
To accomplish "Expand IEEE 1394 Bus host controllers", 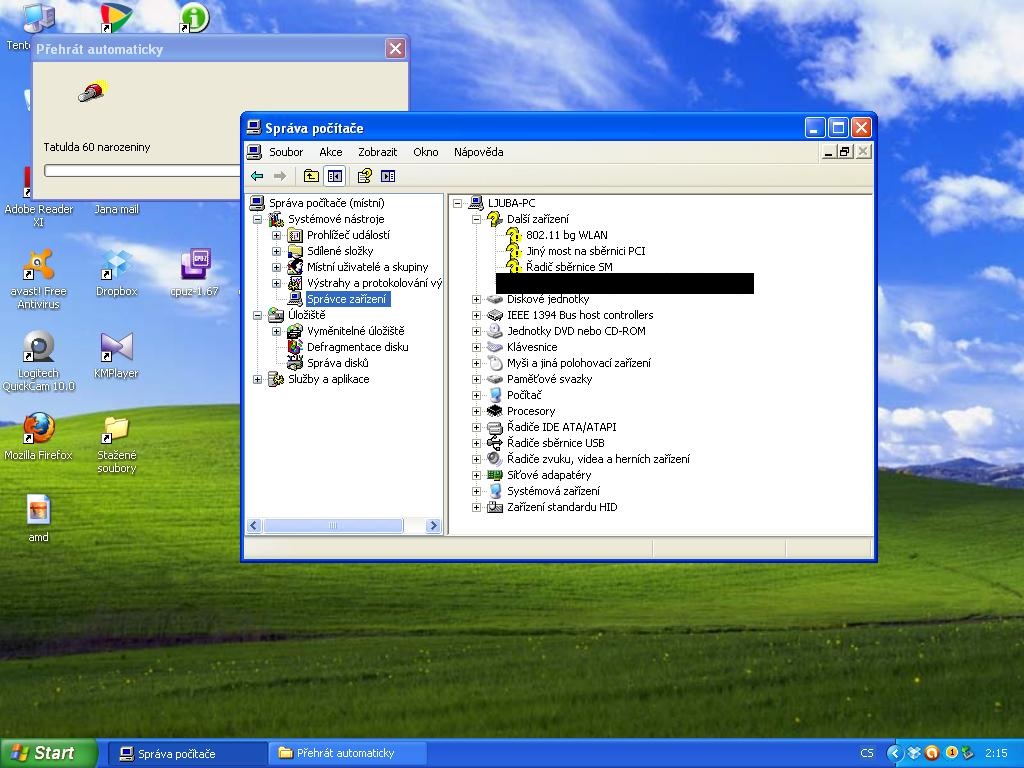I will click(477, 315).
